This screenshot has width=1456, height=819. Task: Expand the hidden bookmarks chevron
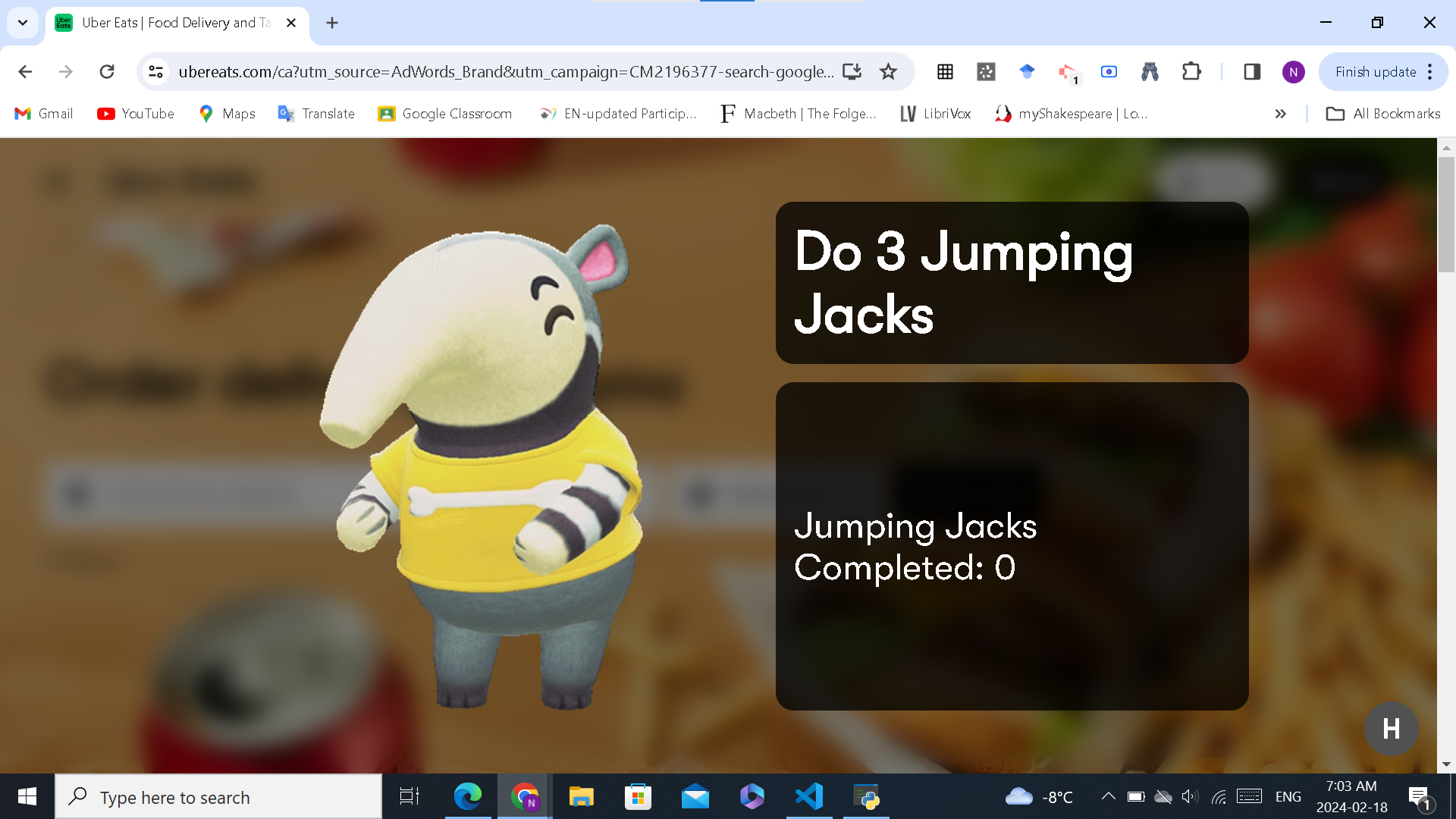coord(1281,114)
